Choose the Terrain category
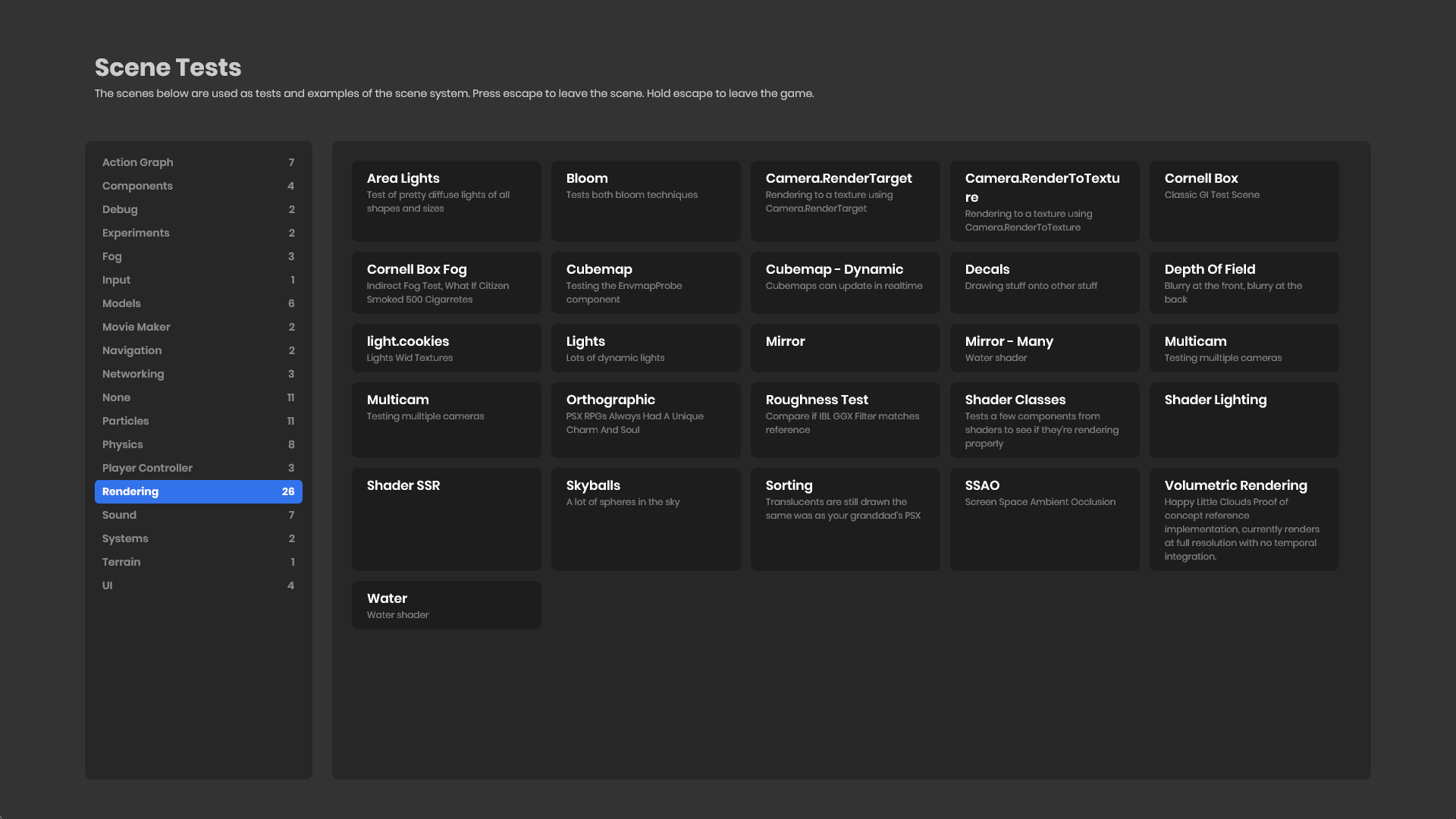Screen dimensions: 1456x819 [198, 562]
